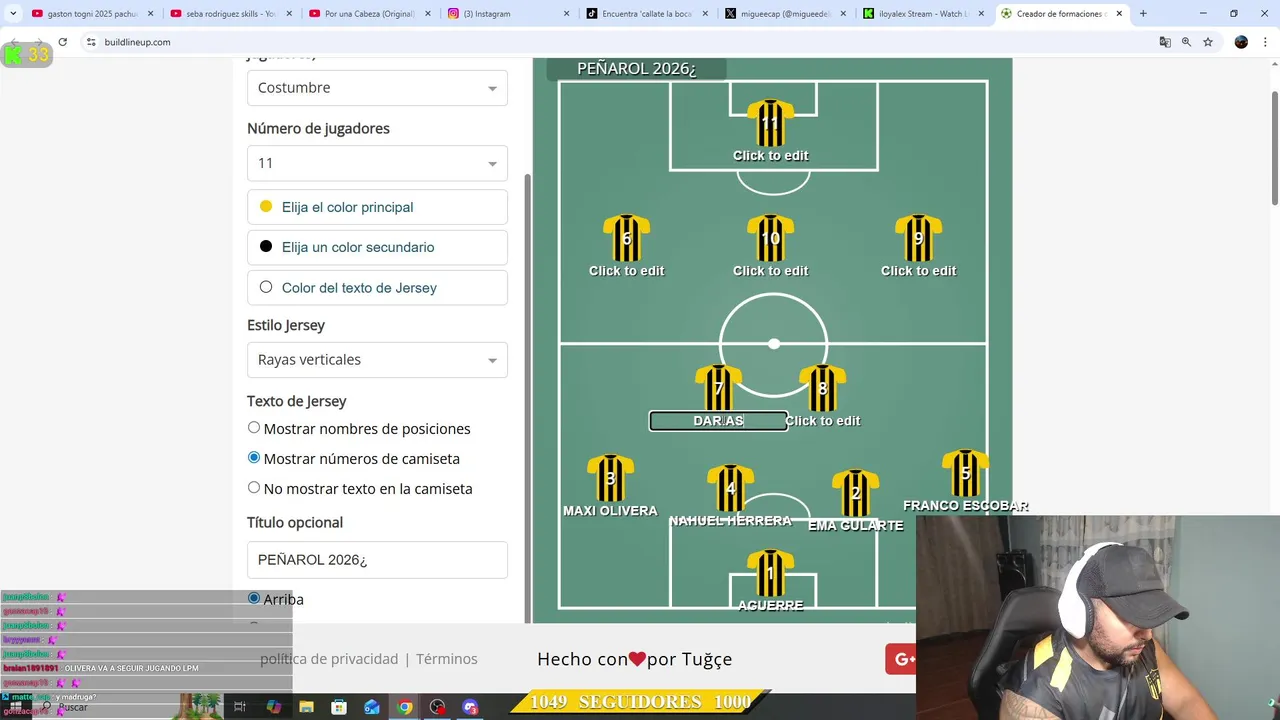Screen dimensions: 1280x720
Task: Edit the number 9 Click to edit label
Action: 918,271
